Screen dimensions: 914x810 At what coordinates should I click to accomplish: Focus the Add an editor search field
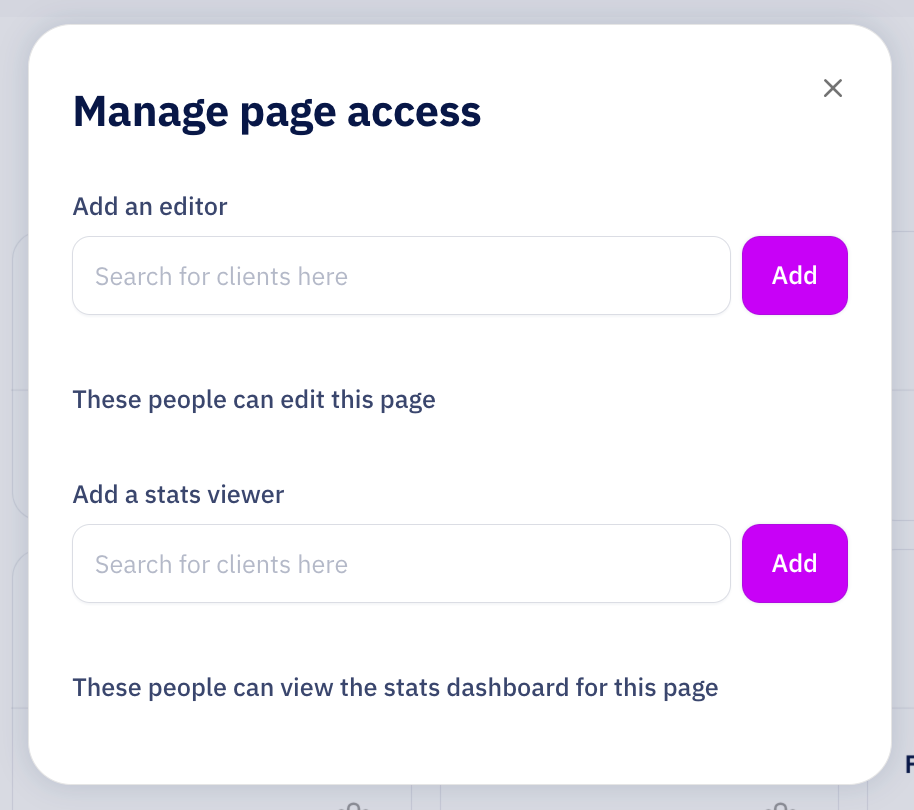(x=401, y=276)
